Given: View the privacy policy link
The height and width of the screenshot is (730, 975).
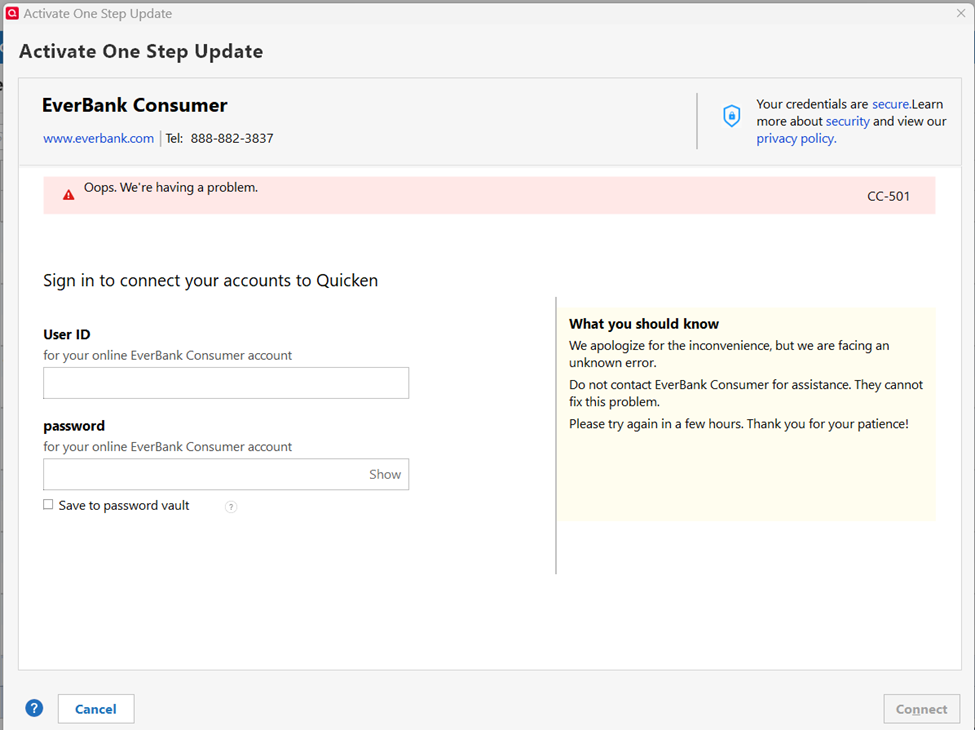Looking at the screenshot, I should click(796, 139).
